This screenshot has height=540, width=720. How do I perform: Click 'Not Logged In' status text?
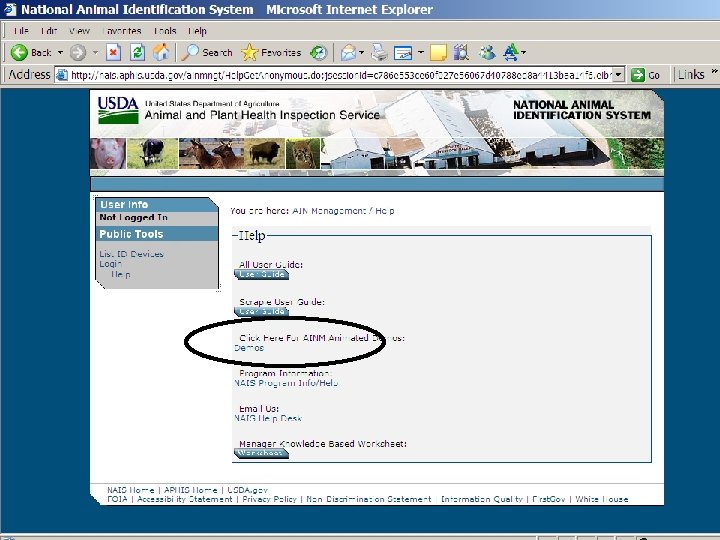pyautogui.click(x=133, y=218)
